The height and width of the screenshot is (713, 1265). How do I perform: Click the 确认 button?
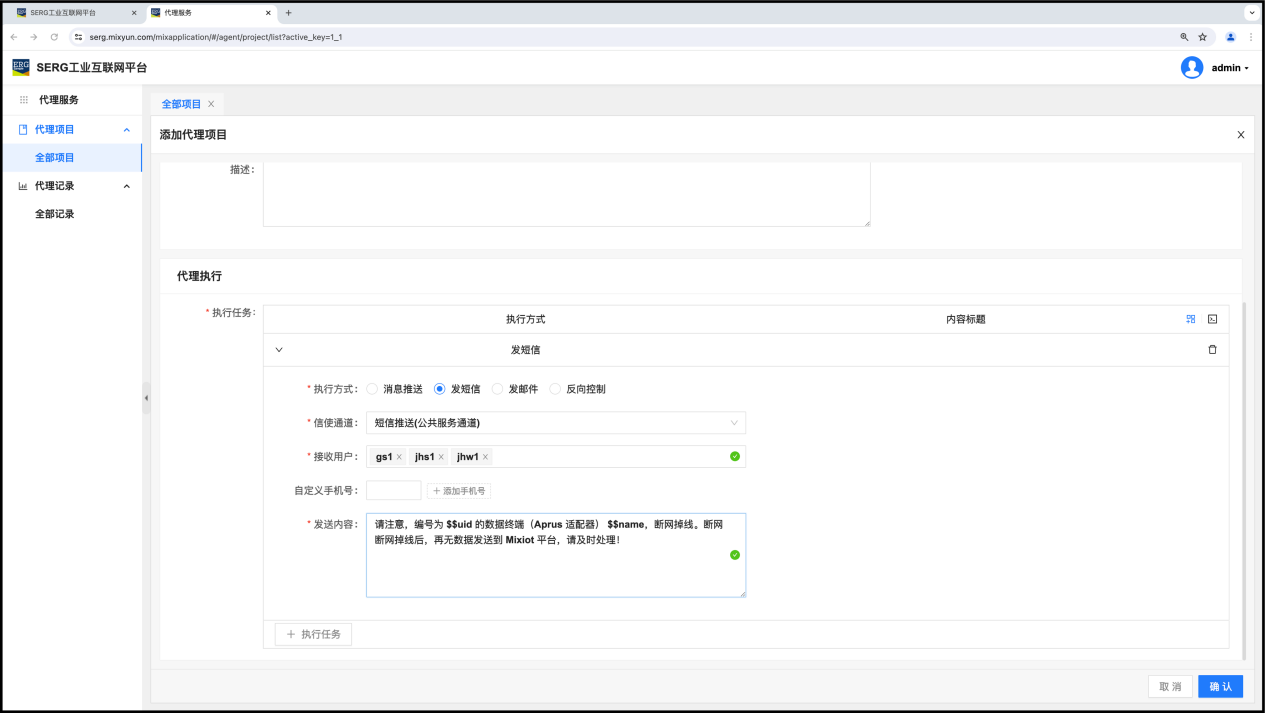coord(1220,687)
